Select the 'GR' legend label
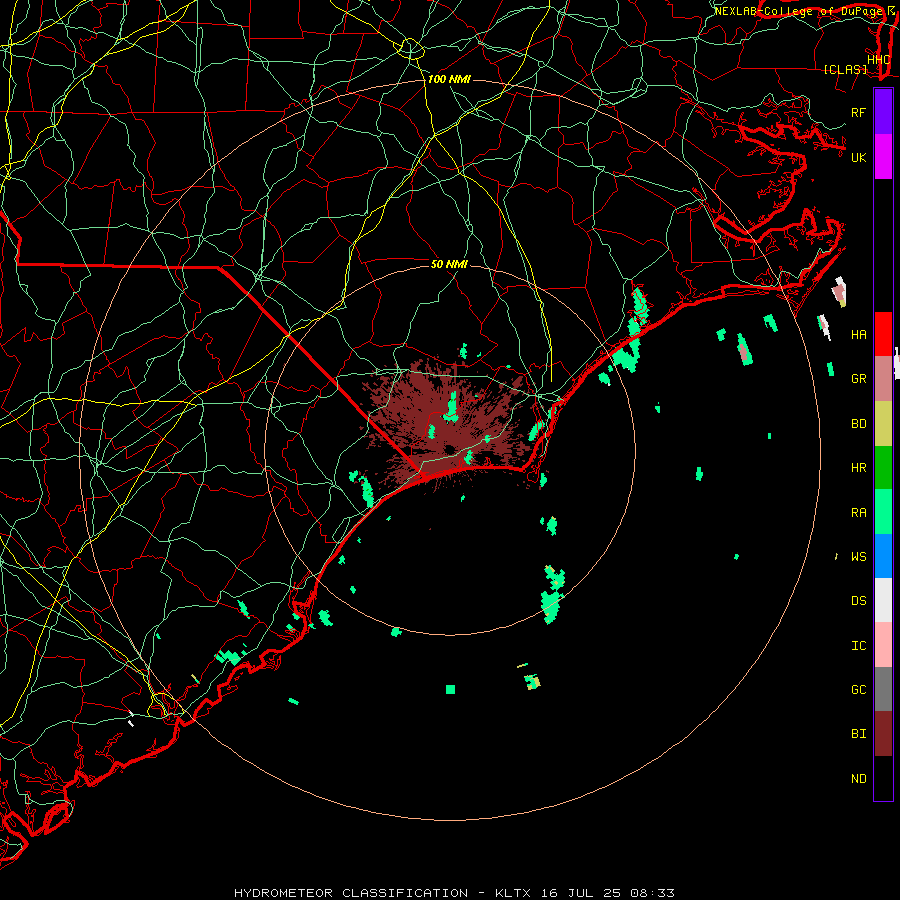900x900 pixels. pyautogui.click(x=858, y=379)
